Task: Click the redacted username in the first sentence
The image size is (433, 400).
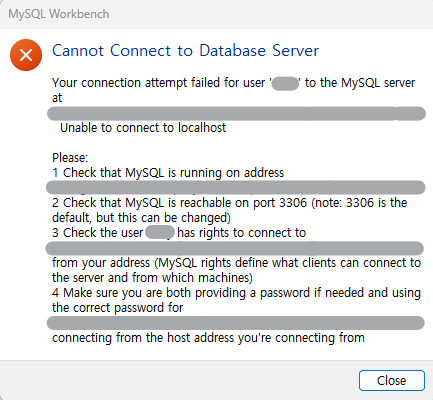Action: point(285,83)
